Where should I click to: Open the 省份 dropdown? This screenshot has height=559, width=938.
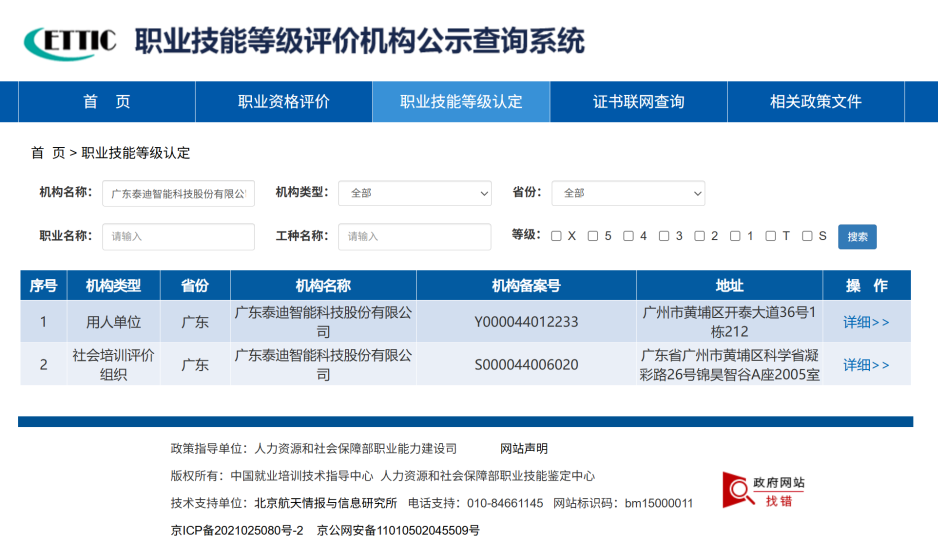coord(628,193)
